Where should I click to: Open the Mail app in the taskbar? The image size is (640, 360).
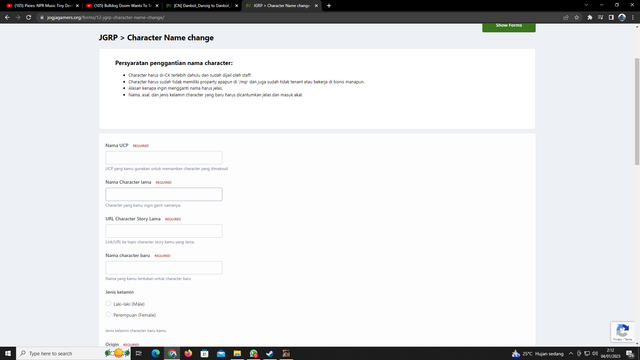coord(221,353)
